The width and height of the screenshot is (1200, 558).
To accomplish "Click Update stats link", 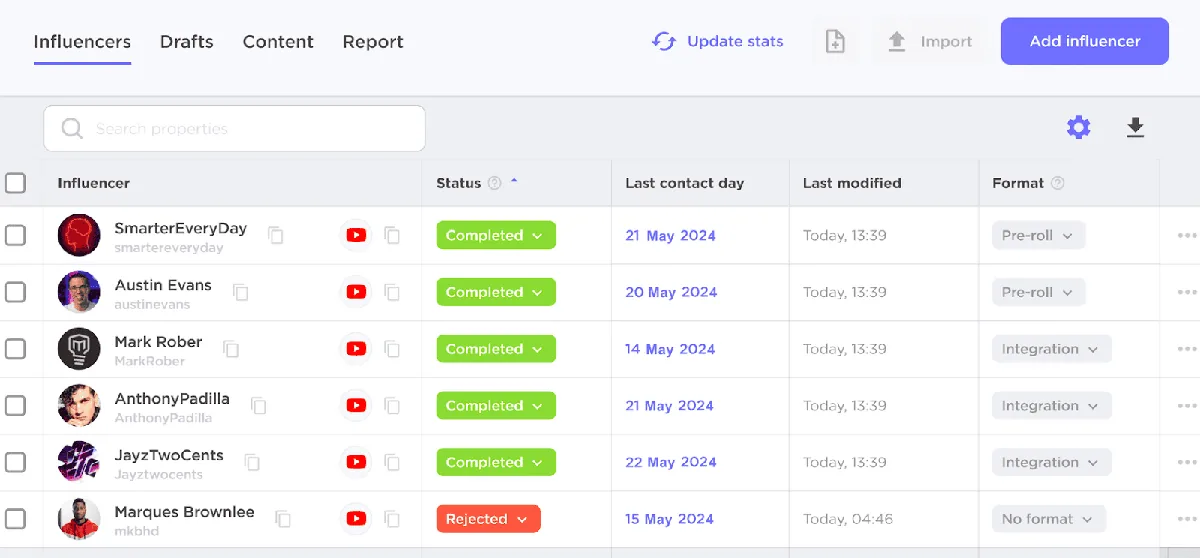I will (735, 41).
